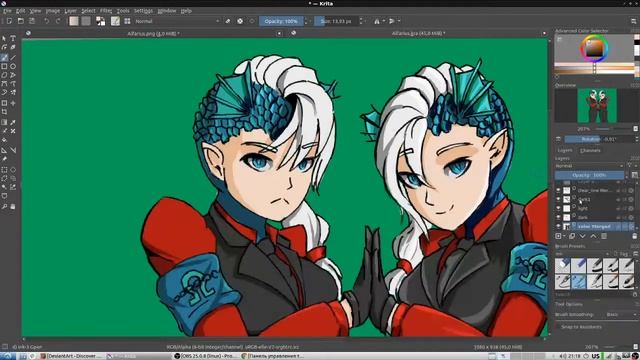The height and width of the screenshot is (360, 640).
Task: Select the Zoom tool
Action: click(x=4, y=207)
